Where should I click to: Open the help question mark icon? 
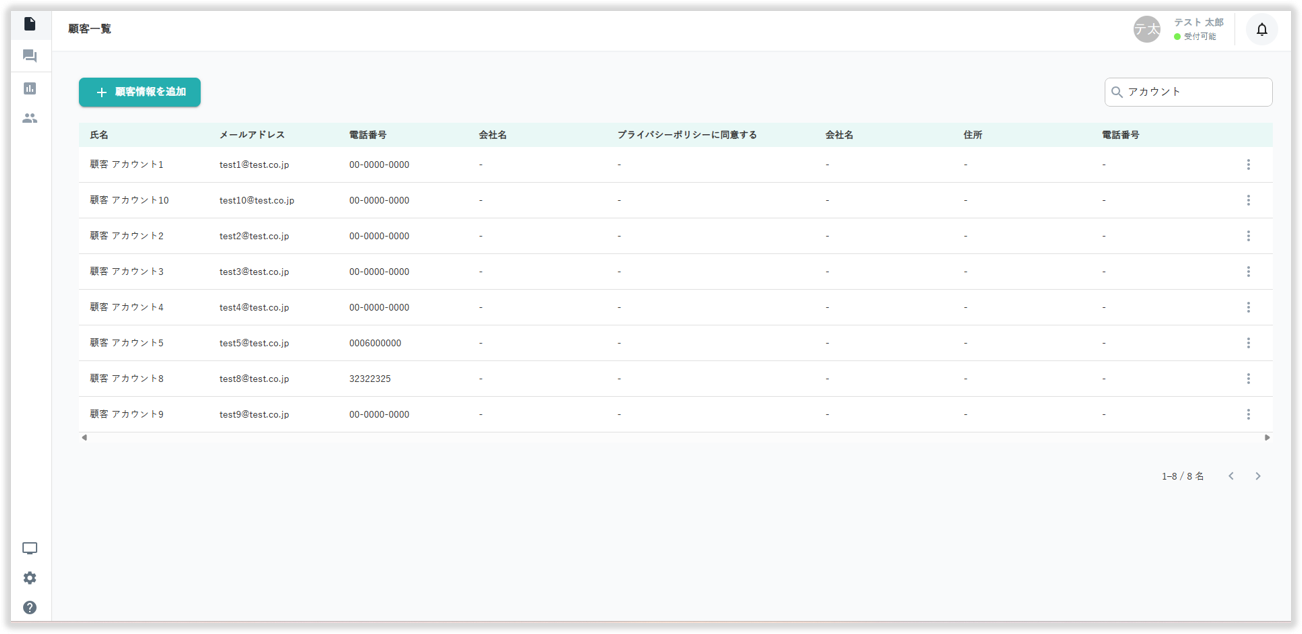[30, 607]
